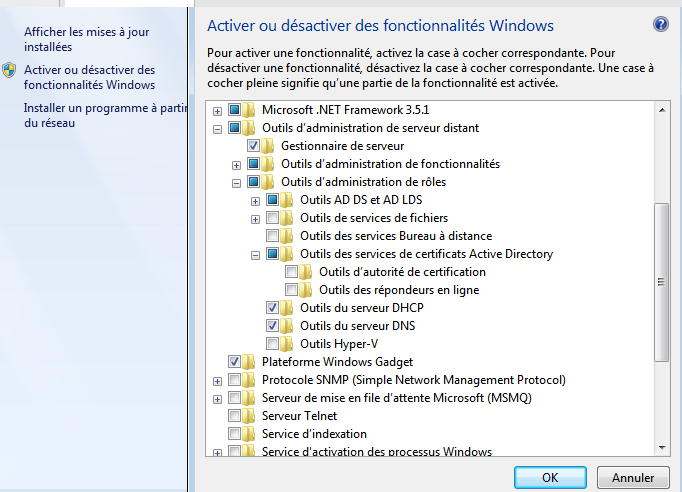Expand the Protocole SNMP tree node

(217, 380)
